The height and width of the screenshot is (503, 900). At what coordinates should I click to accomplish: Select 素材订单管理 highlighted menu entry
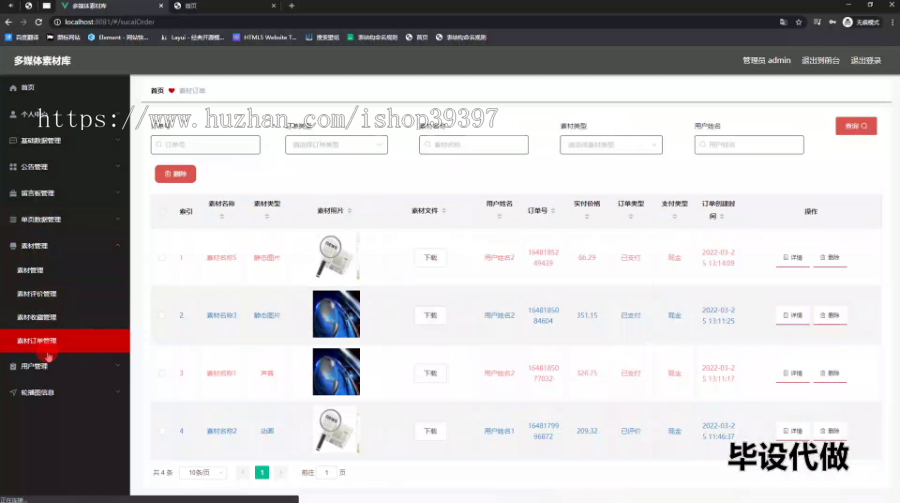point(65,341)
